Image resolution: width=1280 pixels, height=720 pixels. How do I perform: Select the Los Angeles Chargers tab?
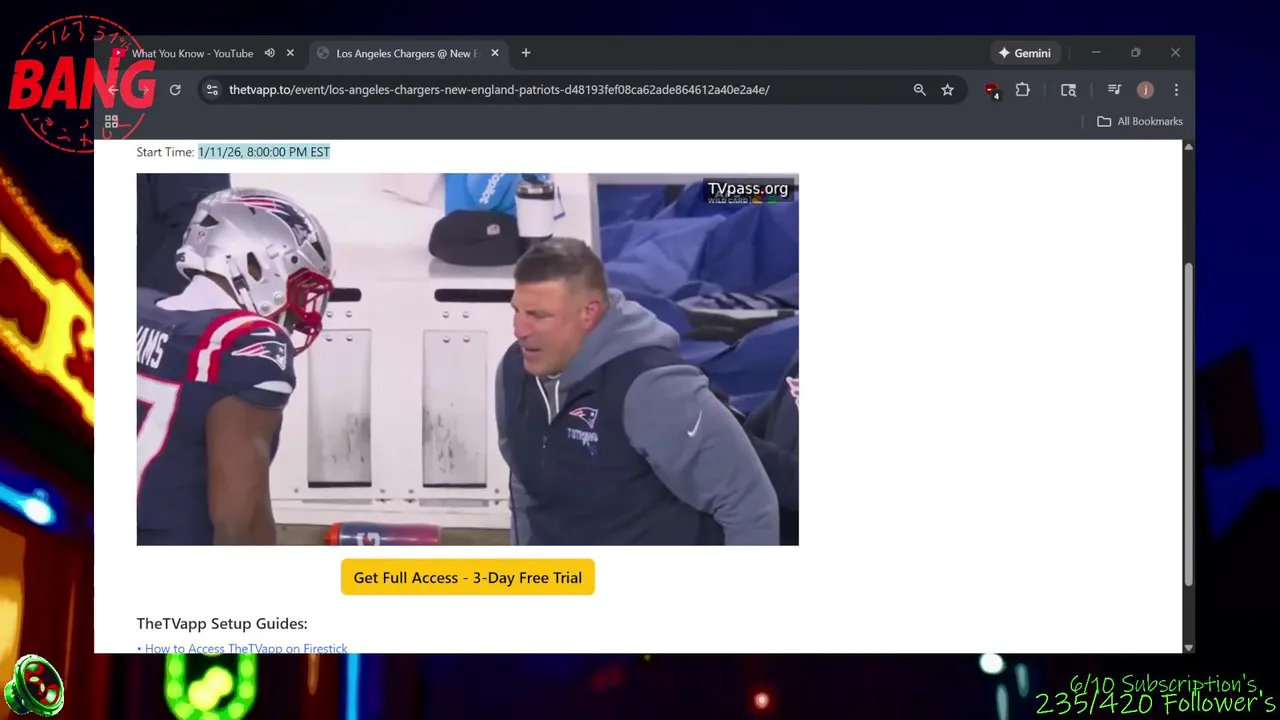pos(407,53)
